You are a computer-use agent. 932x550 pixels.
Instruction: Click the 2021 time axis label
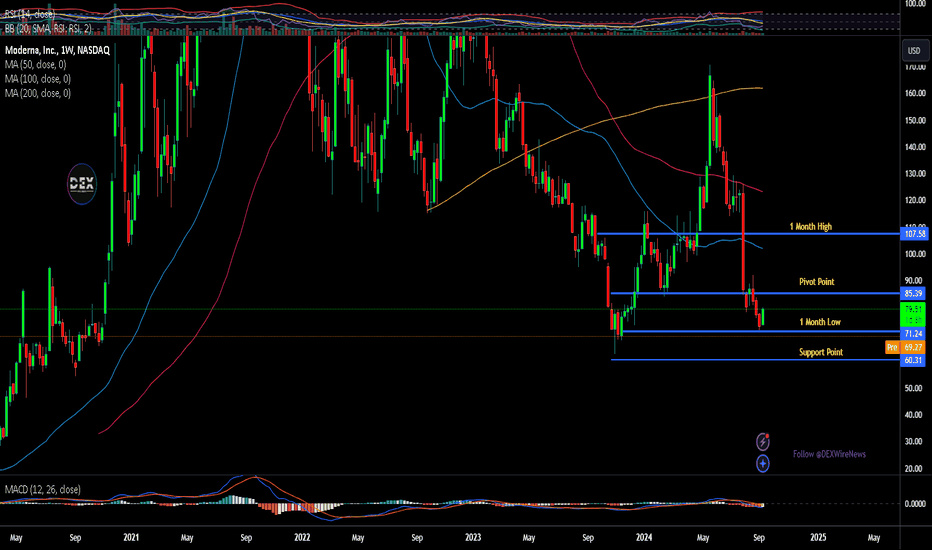[131, 538]
